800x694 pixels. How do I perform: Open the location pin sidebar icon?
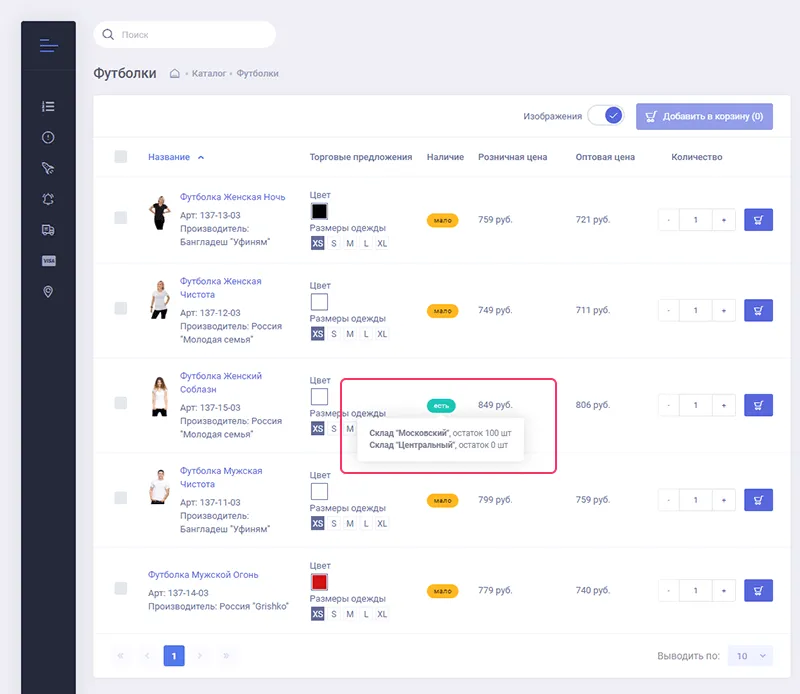click(48, 292)
